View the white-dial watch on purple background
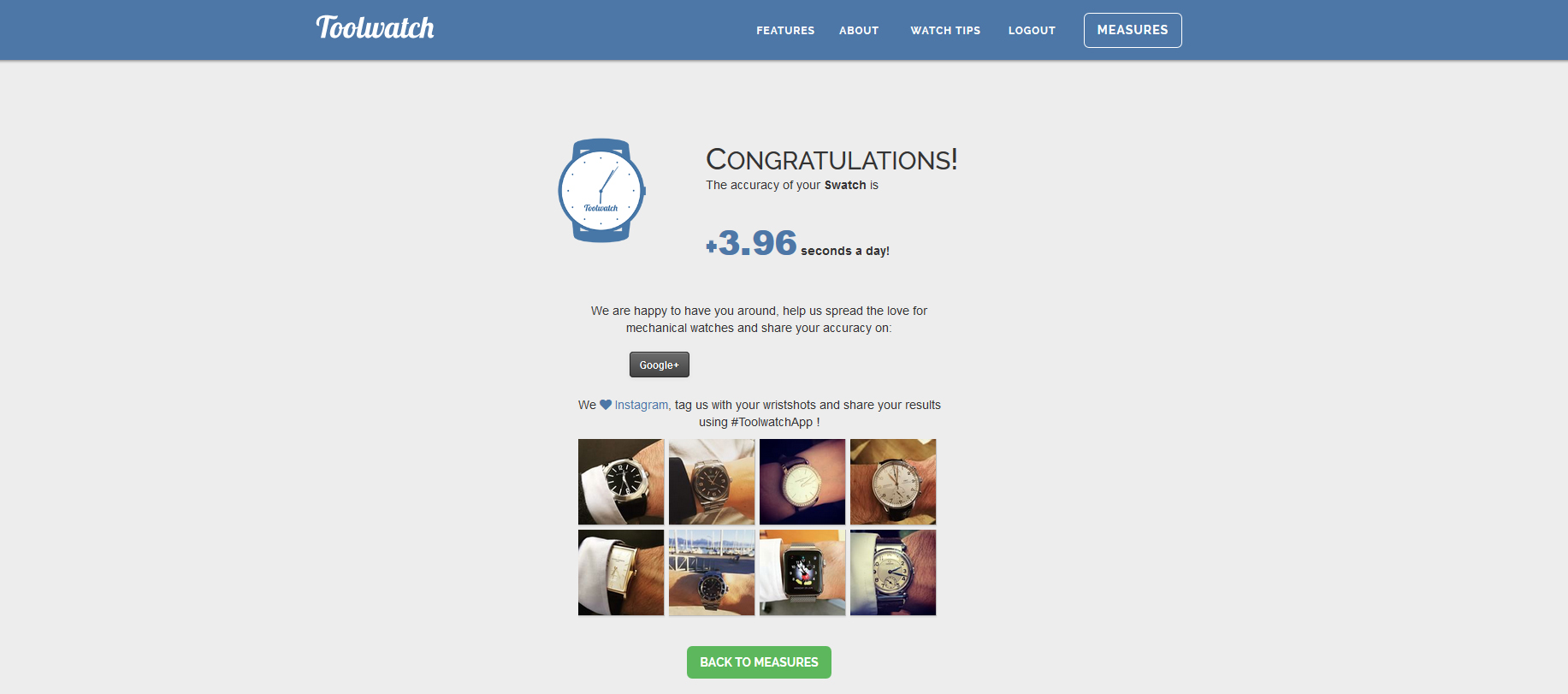The image size is (1568, 694). tap(802, 482)
